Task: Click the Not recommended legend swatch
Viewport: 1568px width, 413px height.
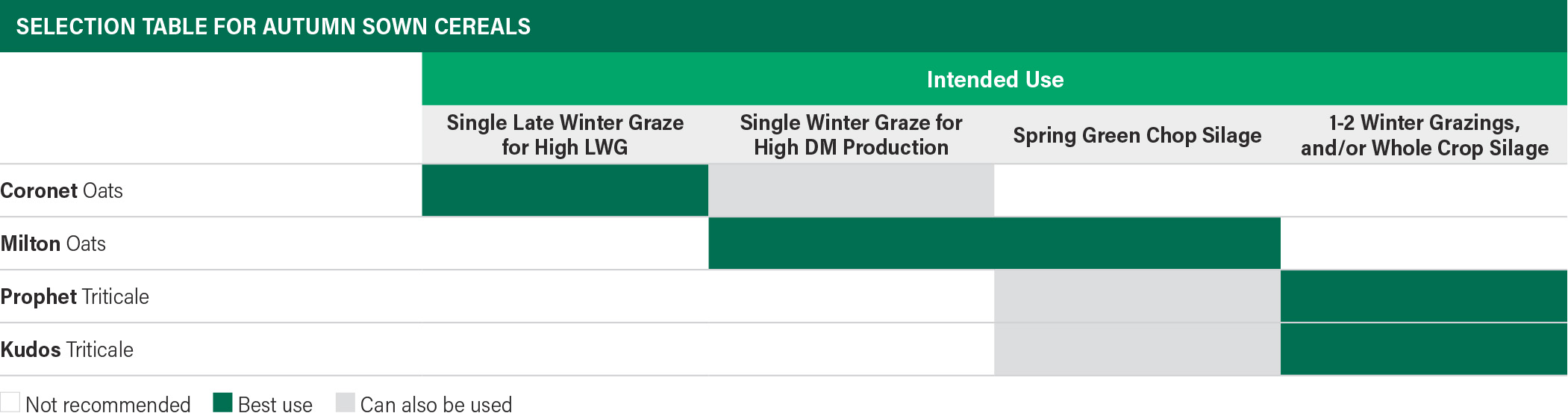Action: 10,402
